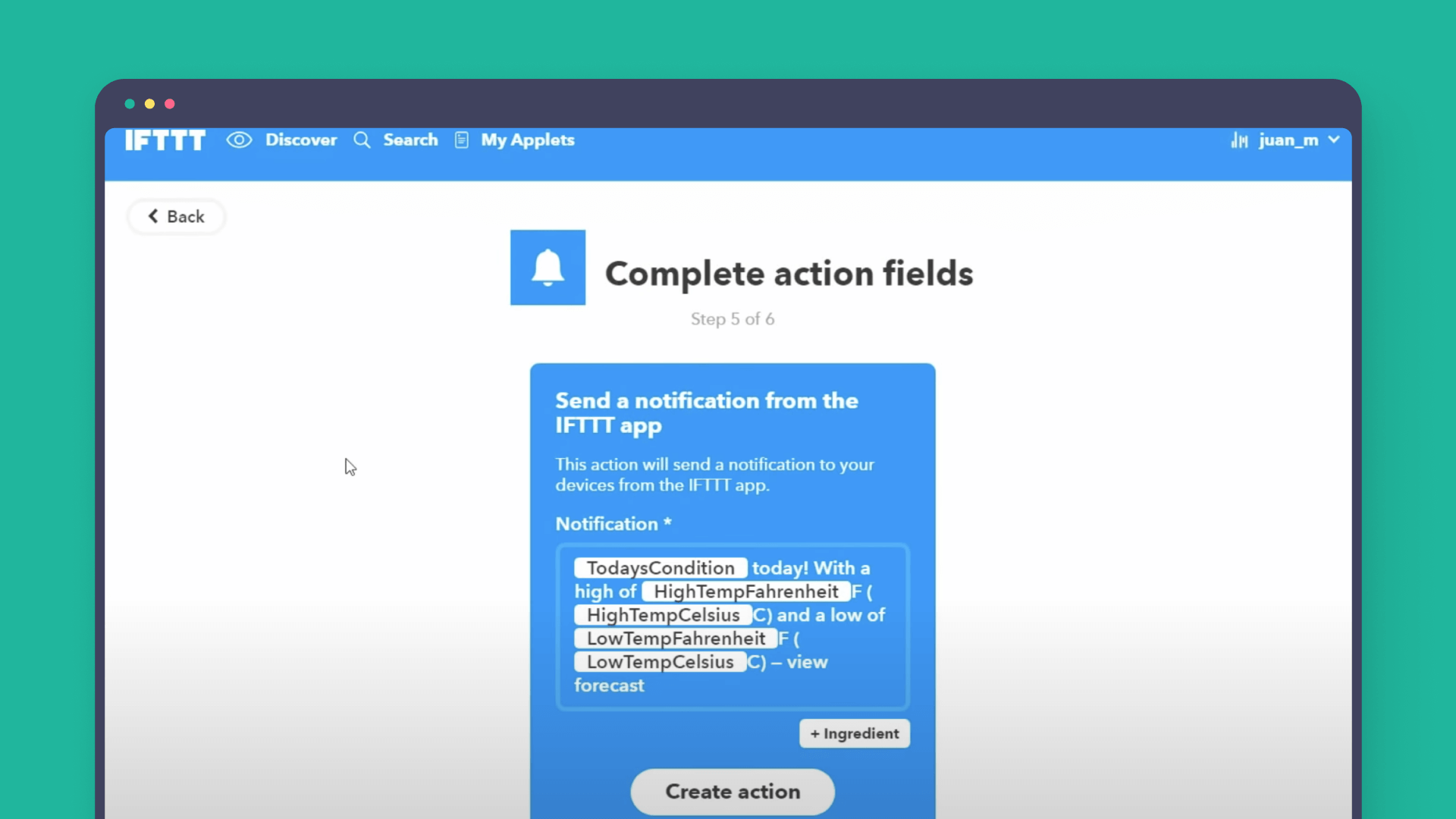
Task: Click the LowTempCelsius ingredient expander
Action: coord(659,661)
